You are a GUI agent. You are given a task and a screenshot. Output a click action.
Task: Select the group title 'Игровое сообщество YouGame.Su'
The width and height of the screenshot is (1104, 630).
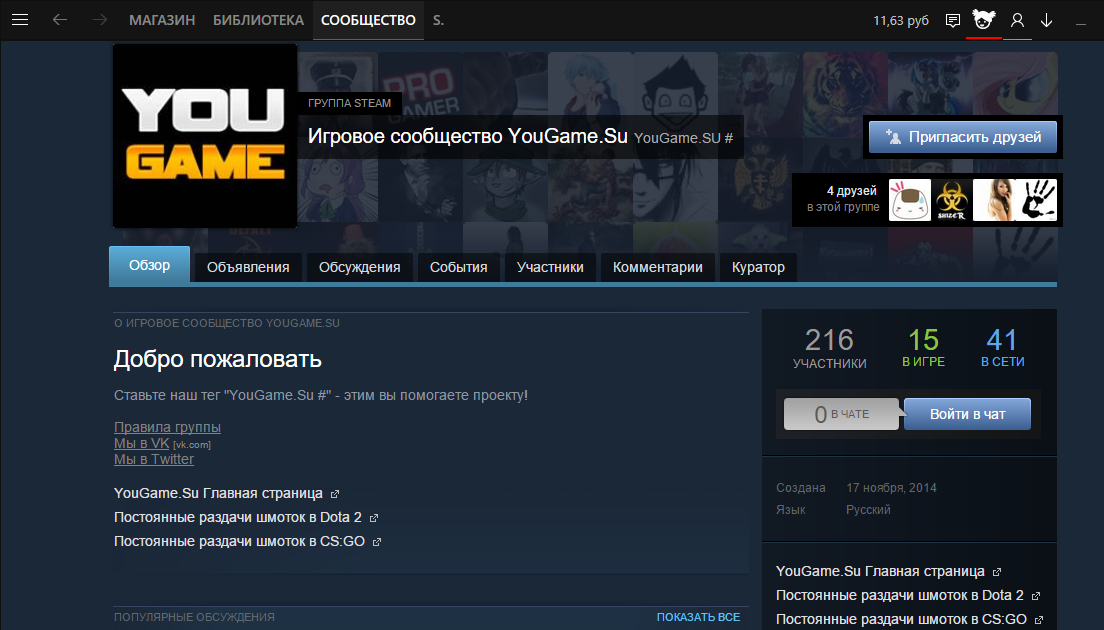click(x=468, y=136)
